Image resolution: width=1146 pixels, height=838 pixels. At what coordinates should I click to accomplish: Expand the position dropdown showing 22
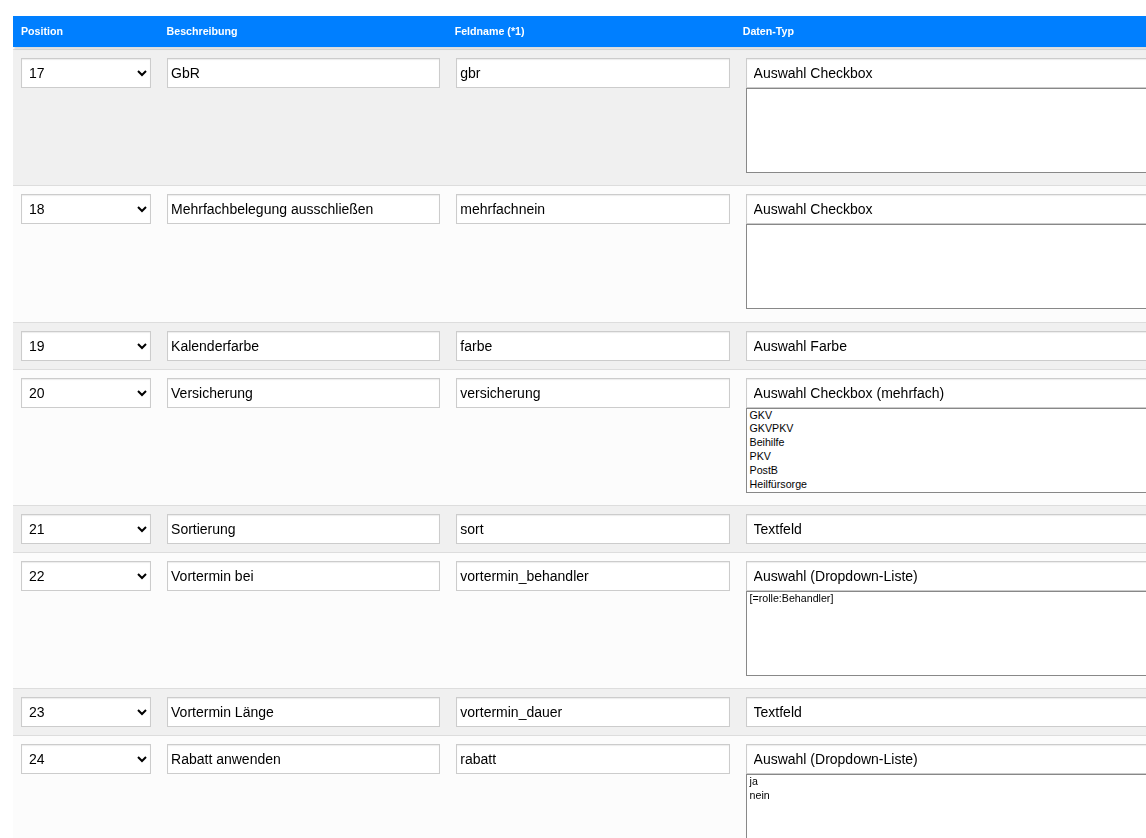pos(86,576)
